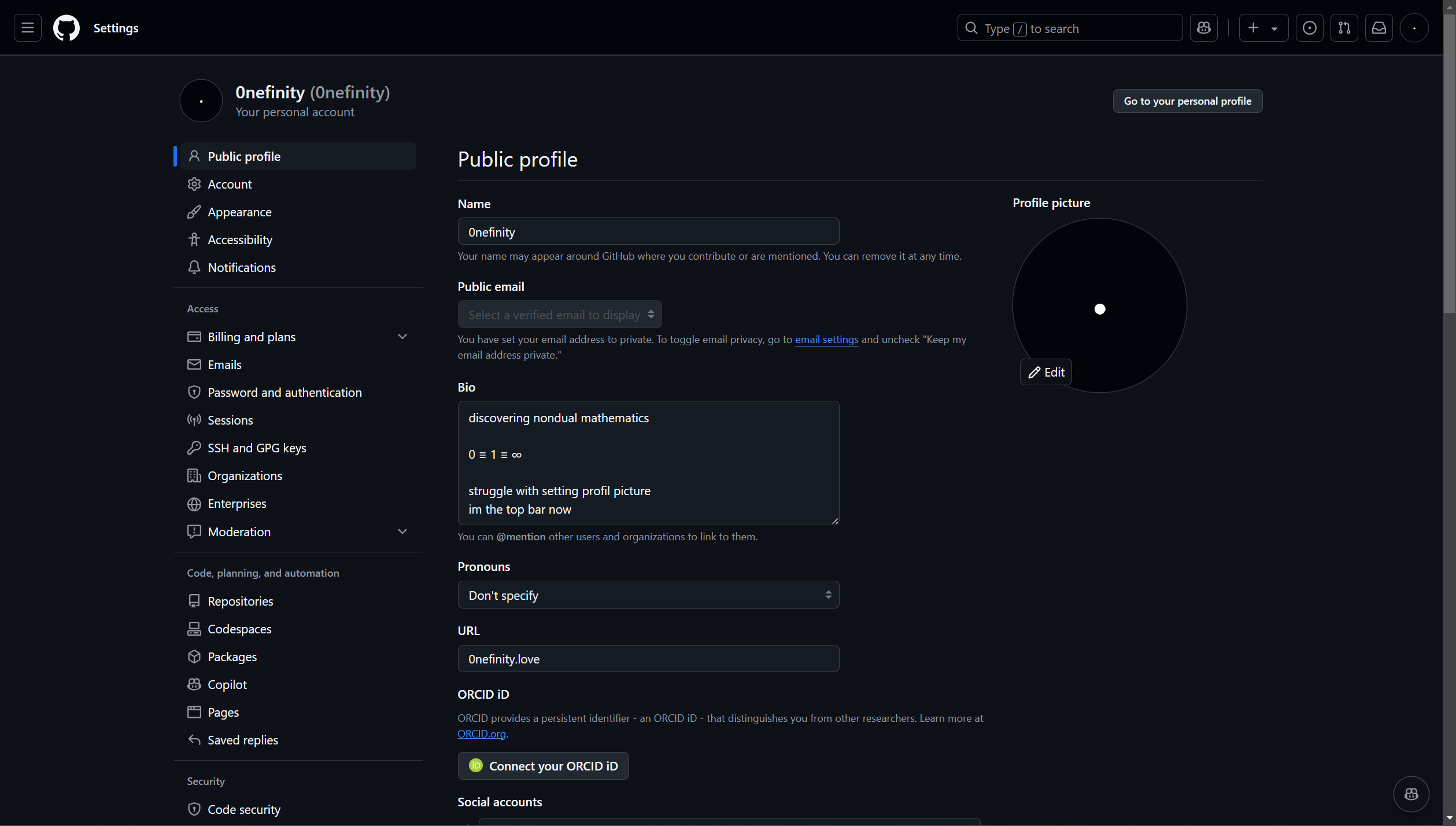Click the Codespaces icon

[194, 629]
